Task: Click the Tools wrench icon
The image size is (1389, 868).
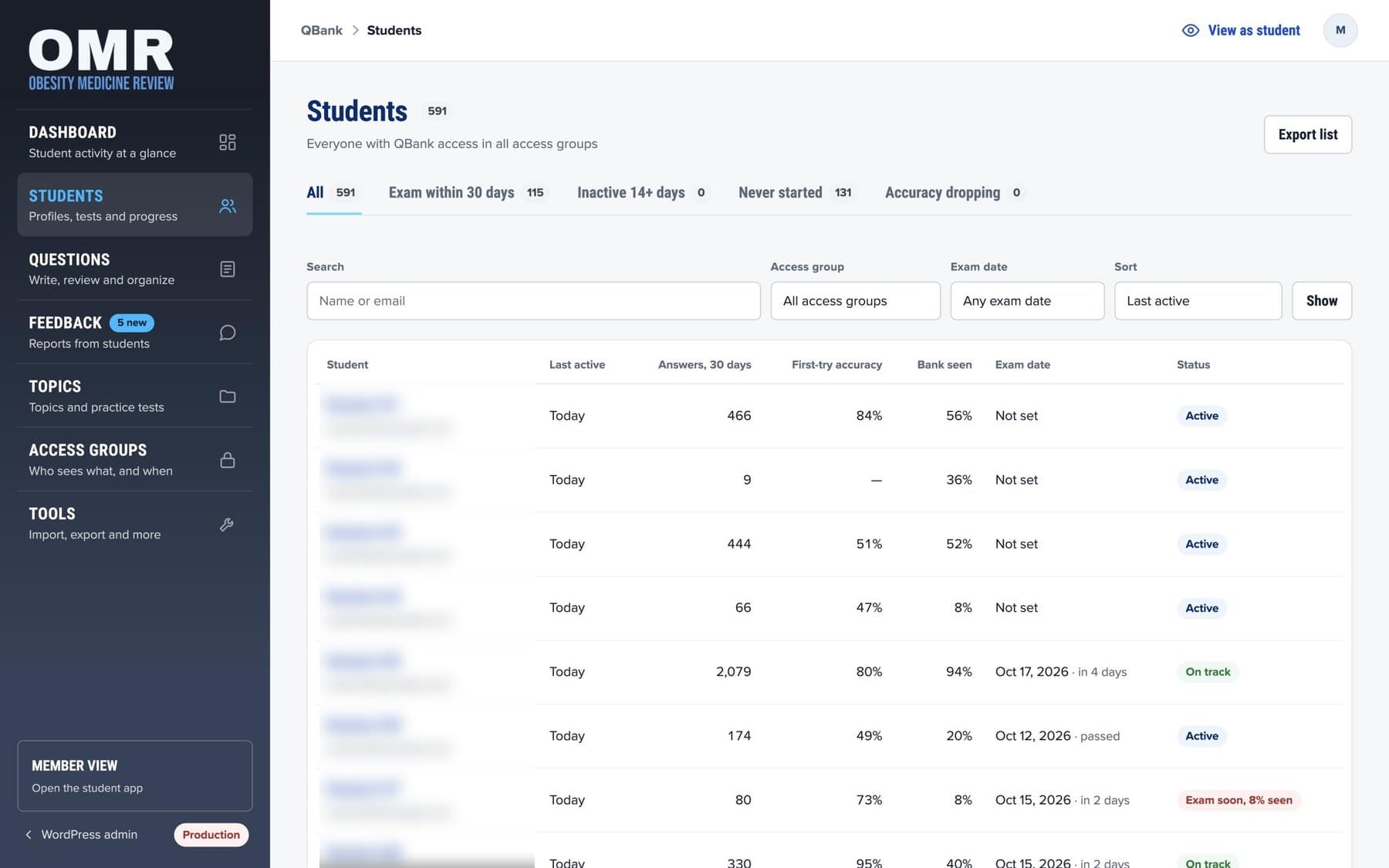Action: (227, 524)
